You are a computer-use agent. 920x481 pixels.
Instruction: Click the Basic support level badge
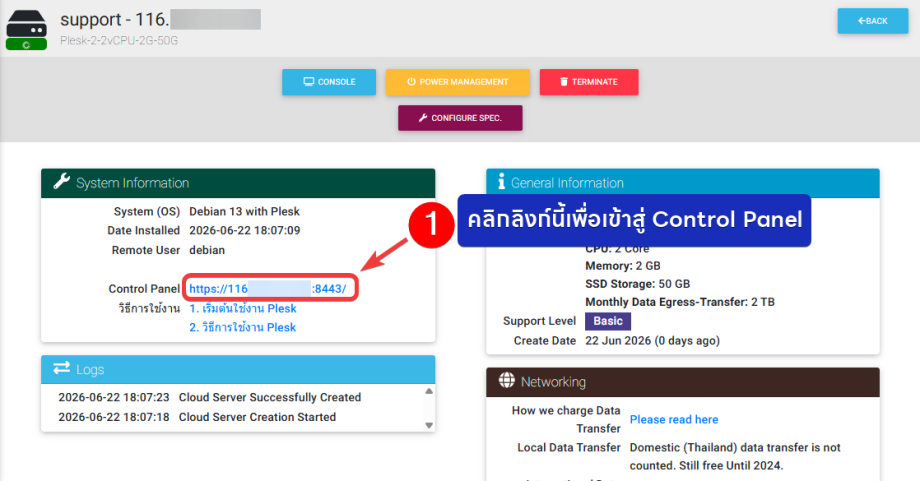tap(608, 321)
